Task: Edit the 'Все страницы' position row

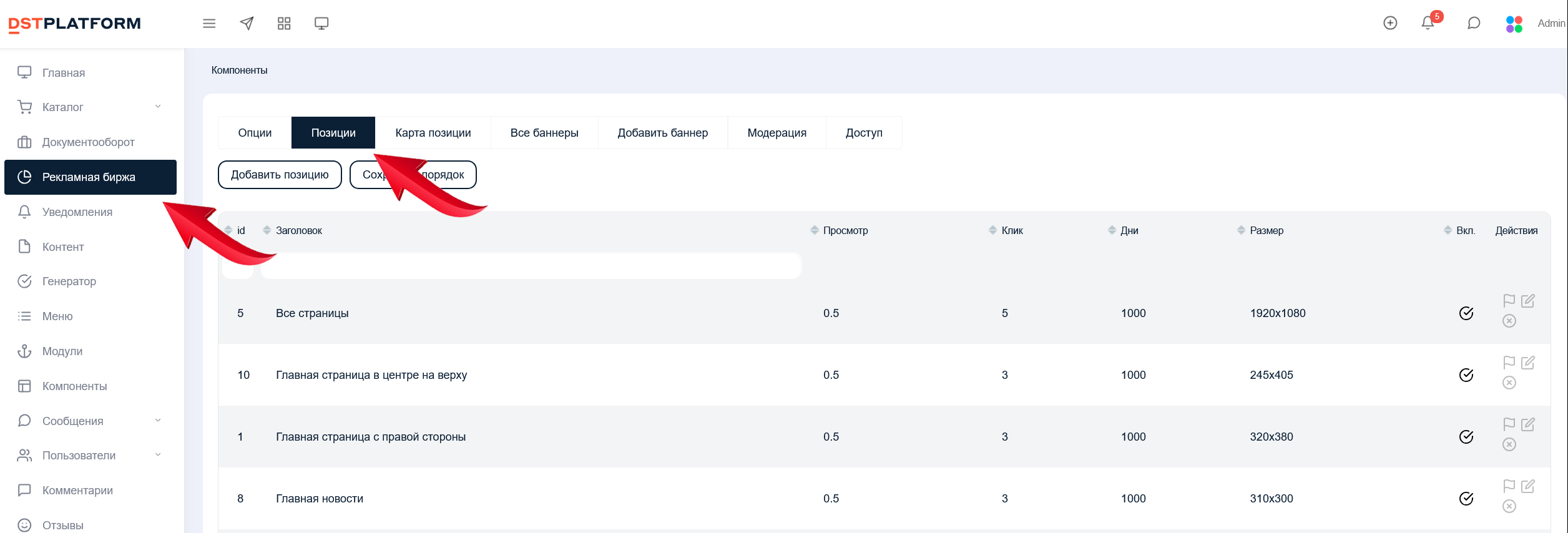Action: click(1528, 301)
